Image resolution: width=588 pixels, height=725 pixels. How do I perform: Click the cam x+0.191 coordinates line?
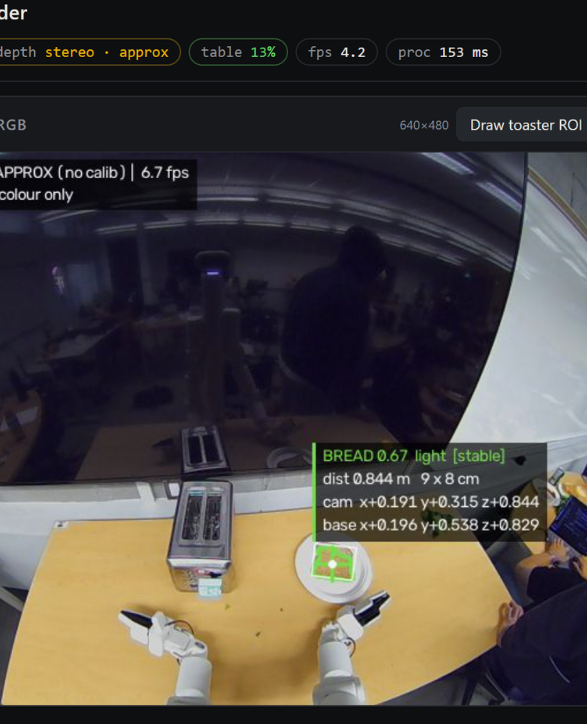click(x=431, y=502)
